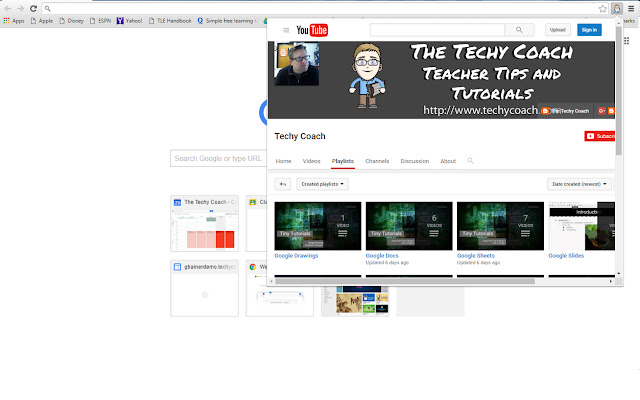This screenshot has width=640, height=400.
Task: Click the Google Drawings playlist title
Action: tap(296, 256)
